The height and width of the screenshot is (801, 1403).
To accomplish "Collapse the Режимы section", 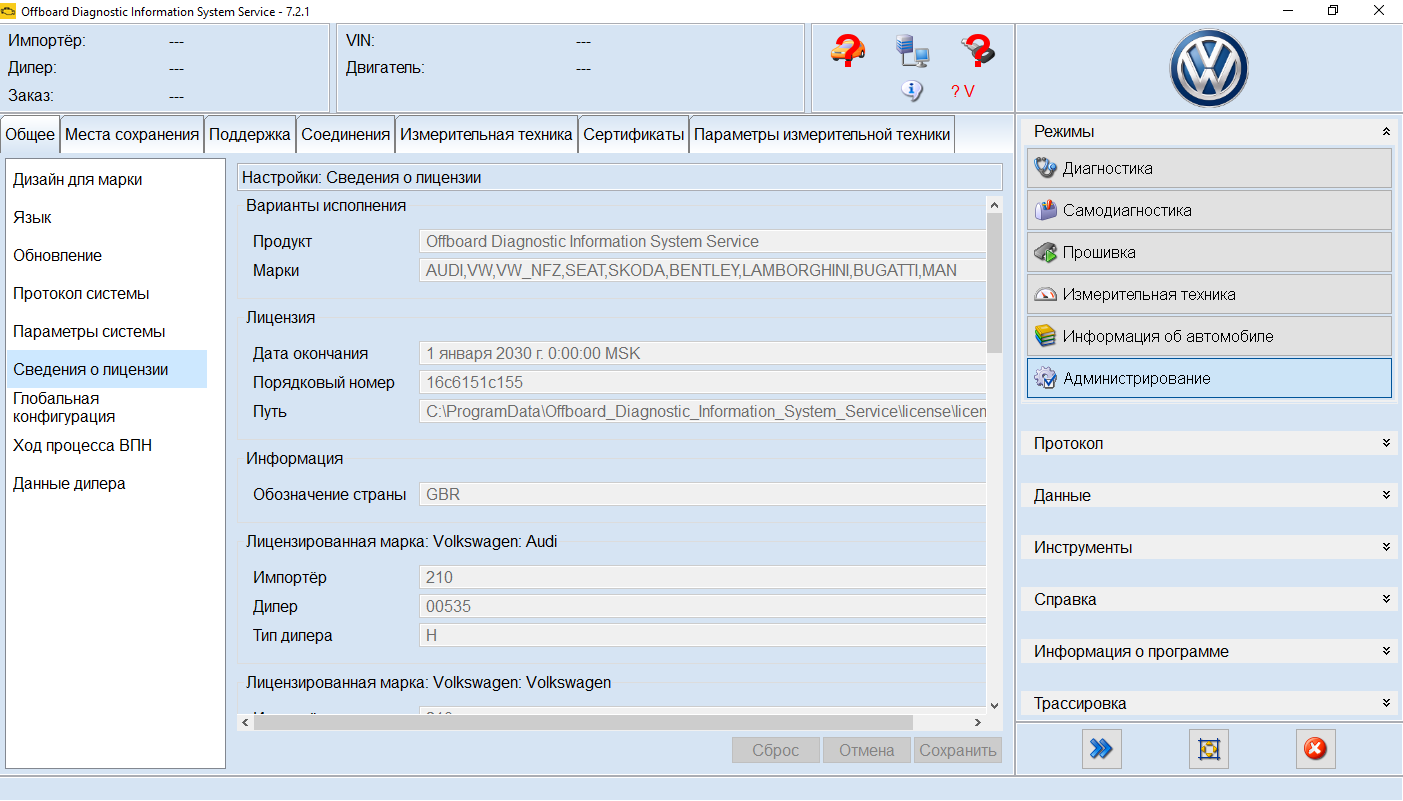I will click(x=1385, y=132).
